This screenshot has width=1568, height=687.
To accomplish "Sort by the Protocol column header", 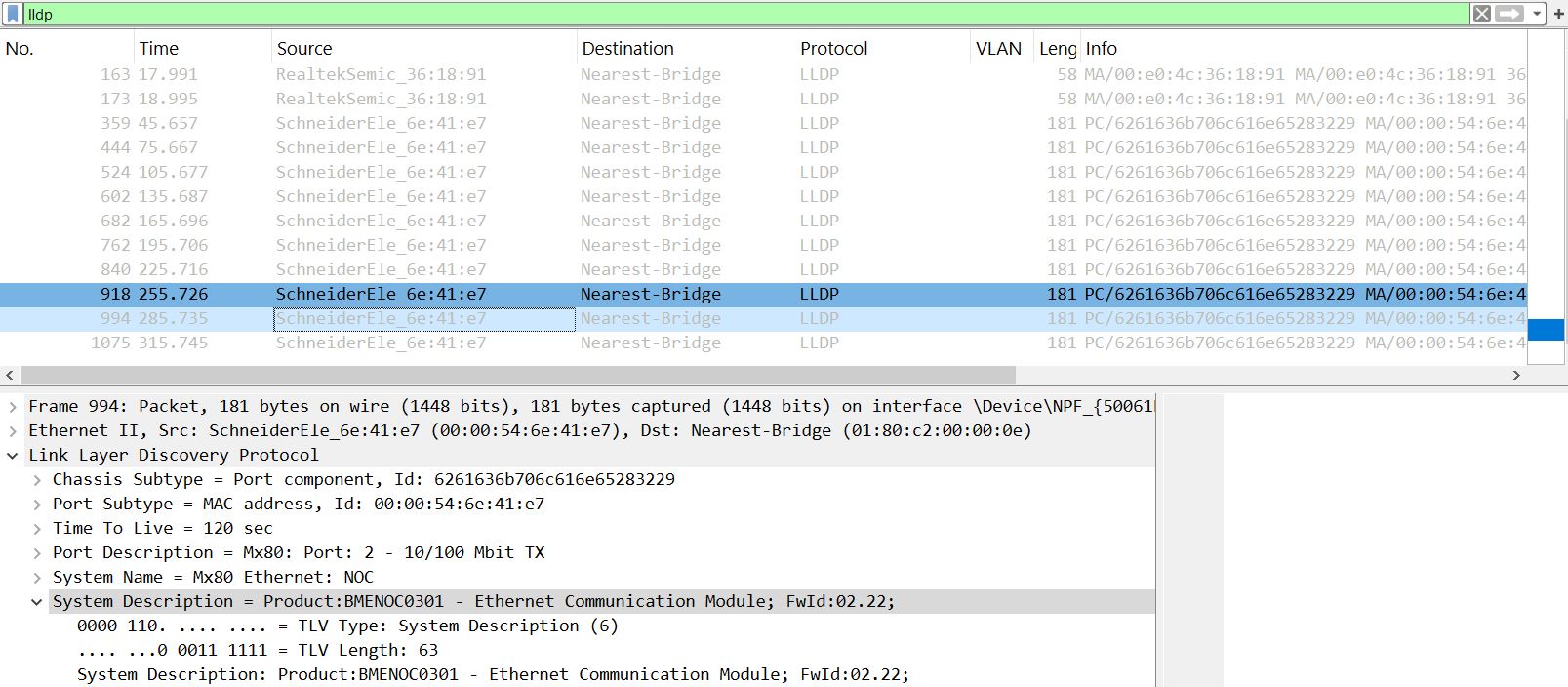I will [882, 48].
